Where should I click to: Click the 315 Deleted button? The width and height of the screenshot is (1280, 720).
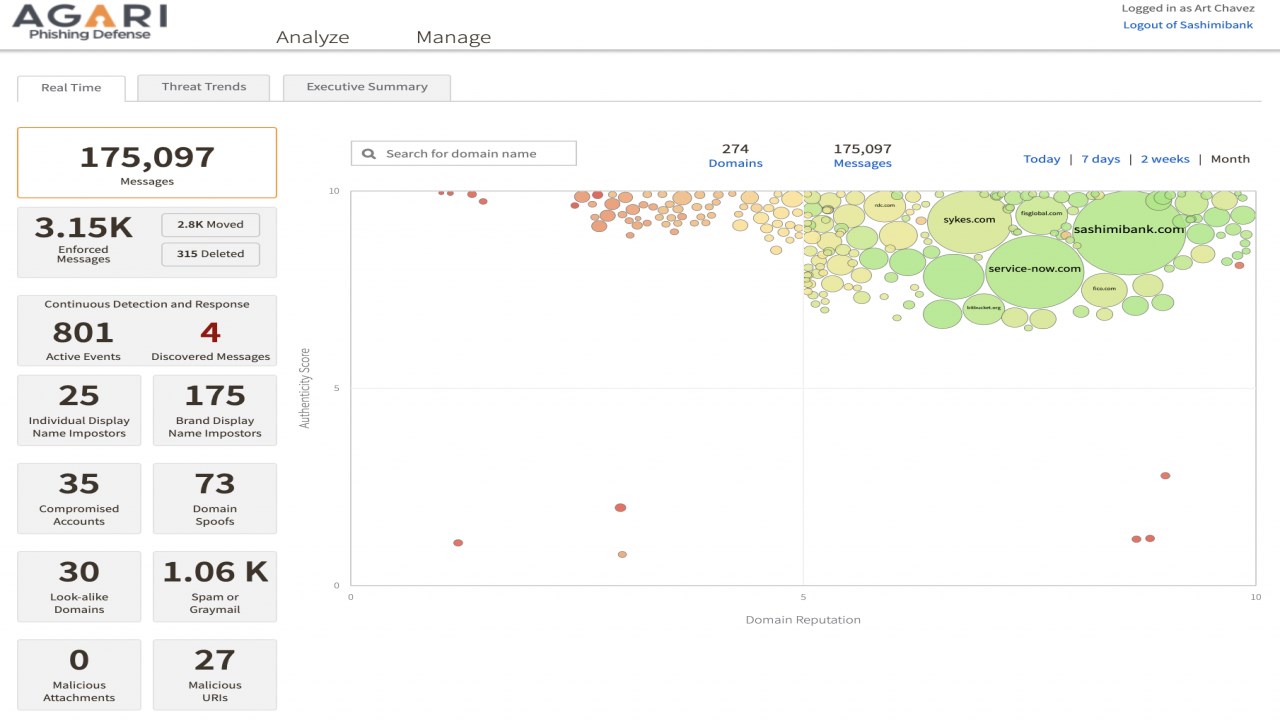[210, 254]
